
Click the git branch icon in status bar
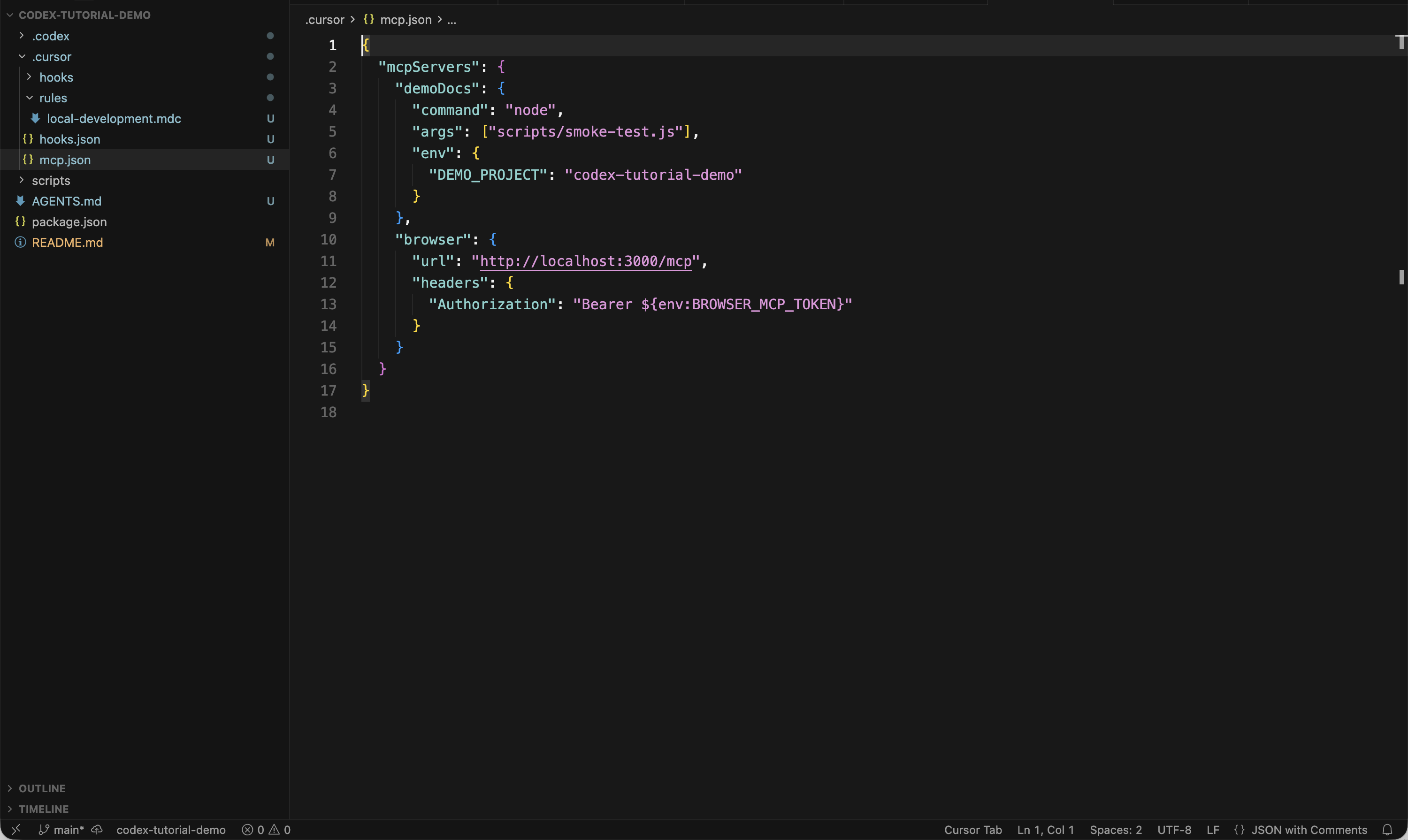[x=44, y=830]
